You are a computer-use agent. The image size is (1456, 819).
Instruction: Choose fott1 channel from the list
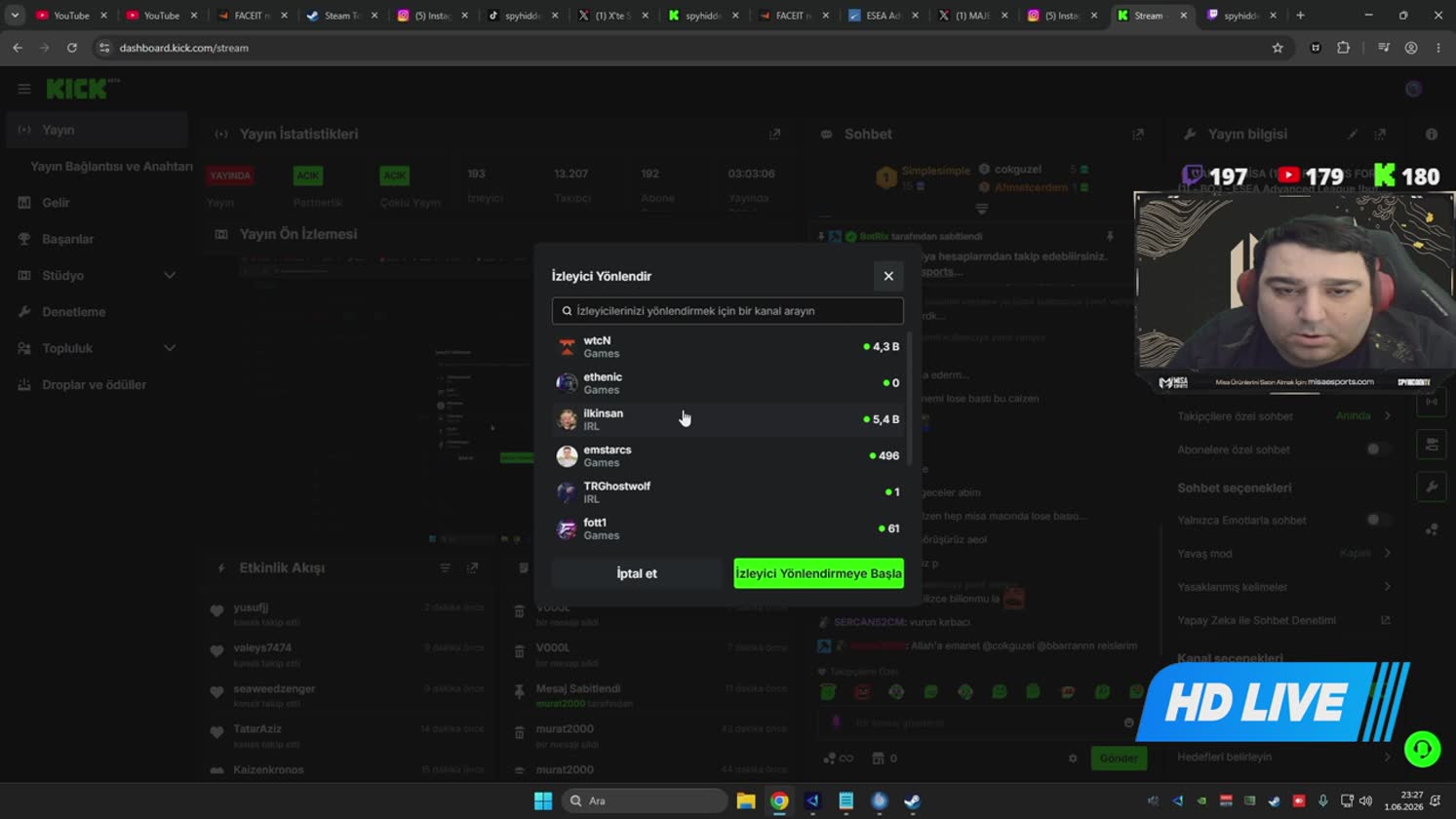click(728, 528)
